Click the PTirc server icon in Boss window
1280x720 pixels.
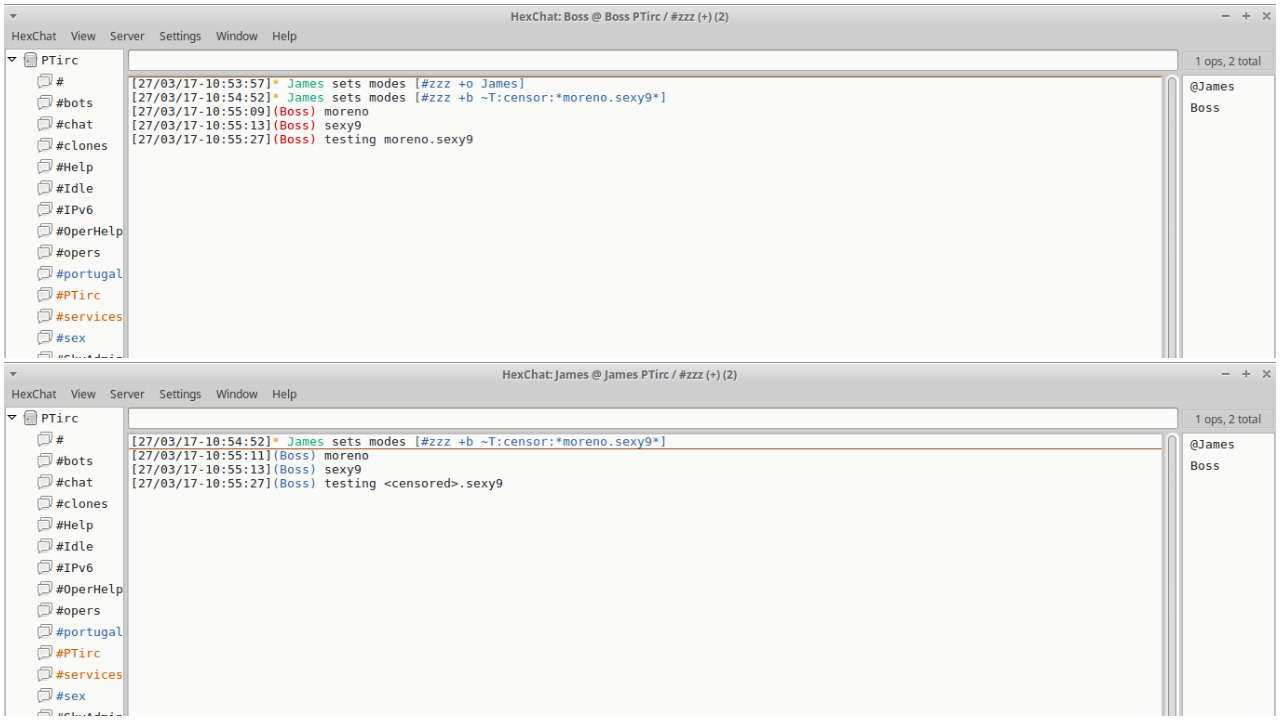click(x=30, y=60)
